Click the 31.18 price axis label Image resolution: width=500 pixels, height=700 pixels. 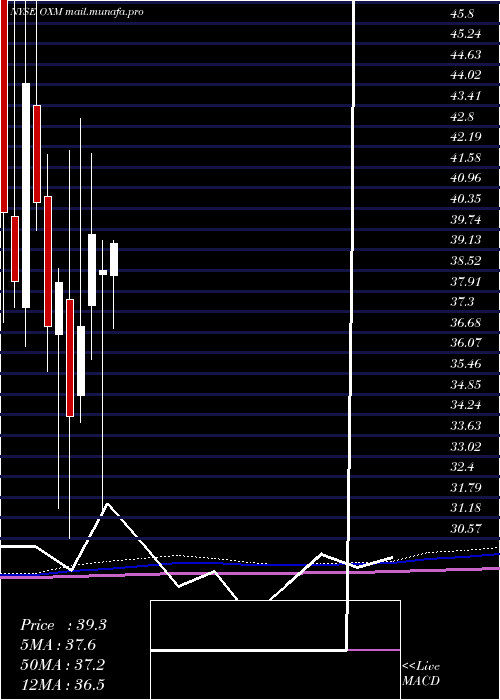tap(466, 508)
